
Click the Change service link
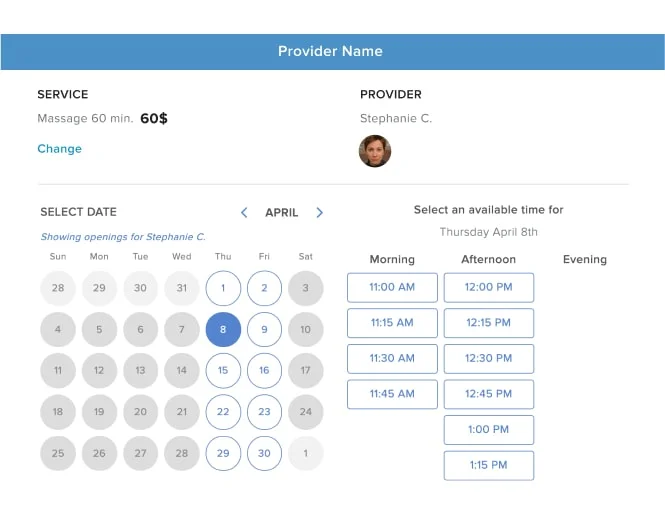pyautogui.click(x=59, y=149)
